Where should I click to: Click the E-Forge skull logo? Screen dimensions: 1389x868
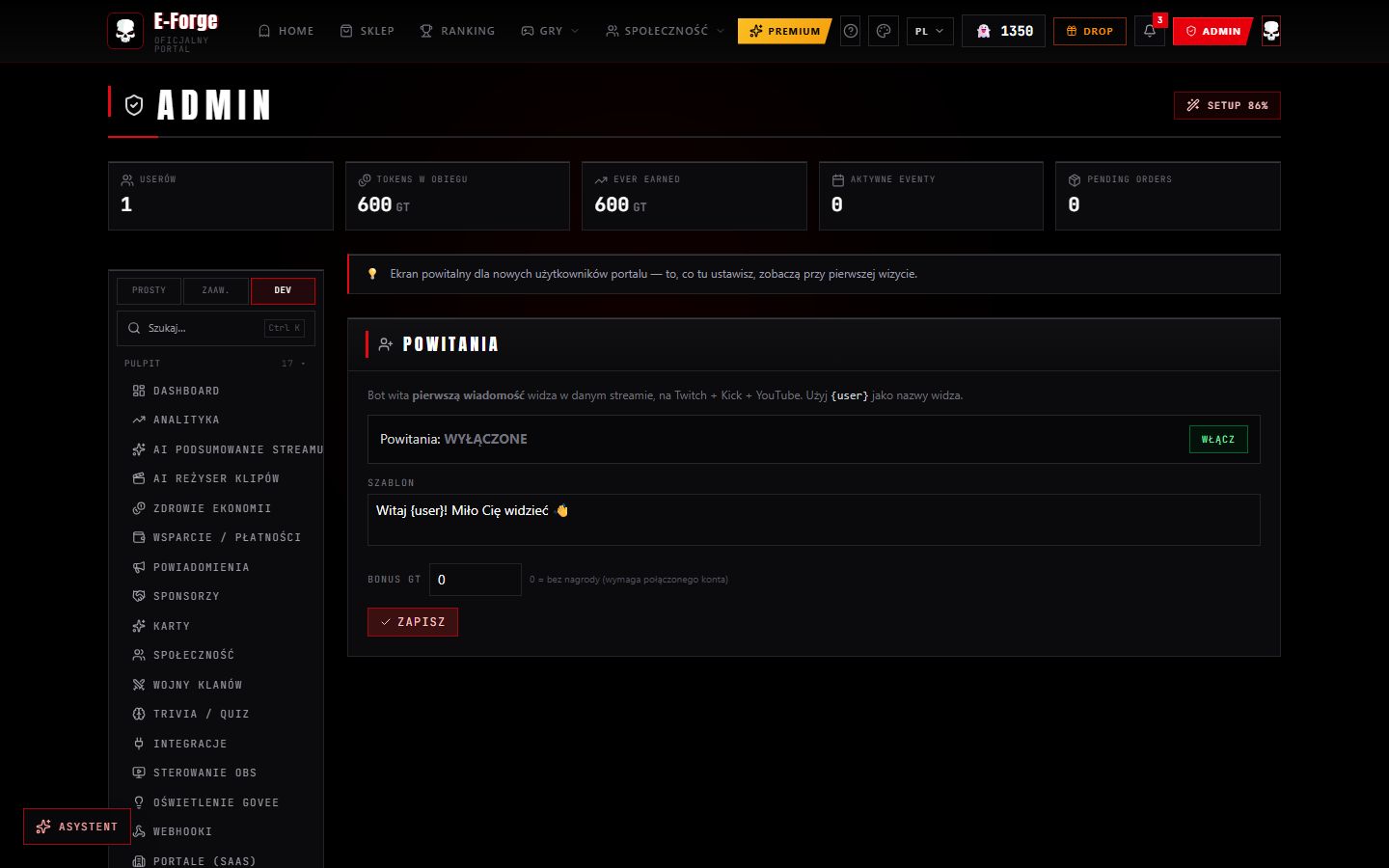125,31
